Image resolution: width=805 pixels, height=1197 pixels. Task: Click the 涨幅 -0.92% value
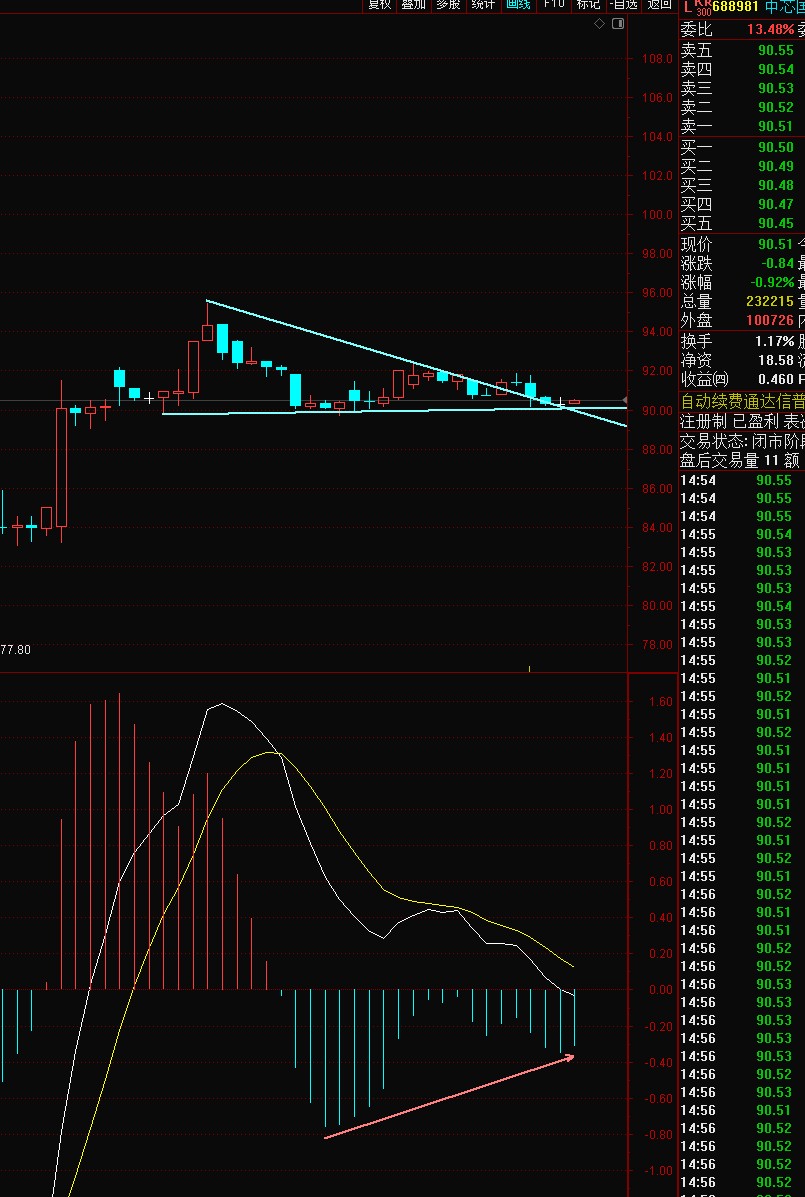click(772, 282)
